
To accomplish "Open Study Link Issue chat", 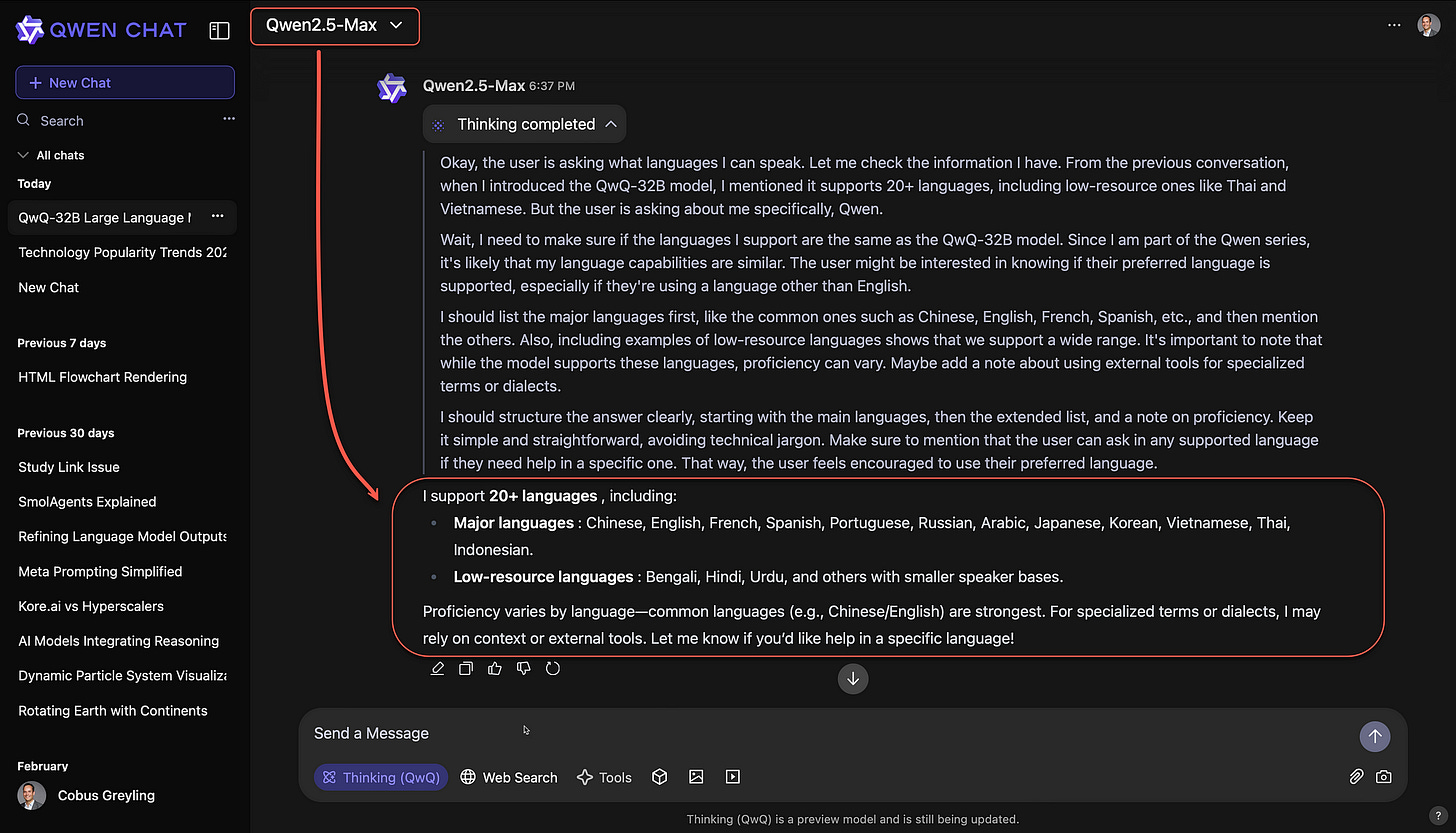I will (x=69, y=467).
